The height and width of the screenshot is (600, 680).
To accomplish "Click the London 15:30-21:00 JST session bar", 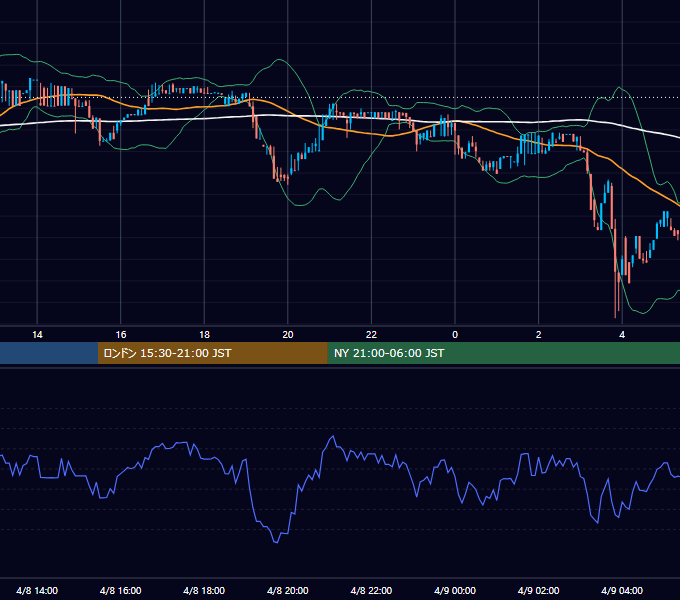I will 212,353.
